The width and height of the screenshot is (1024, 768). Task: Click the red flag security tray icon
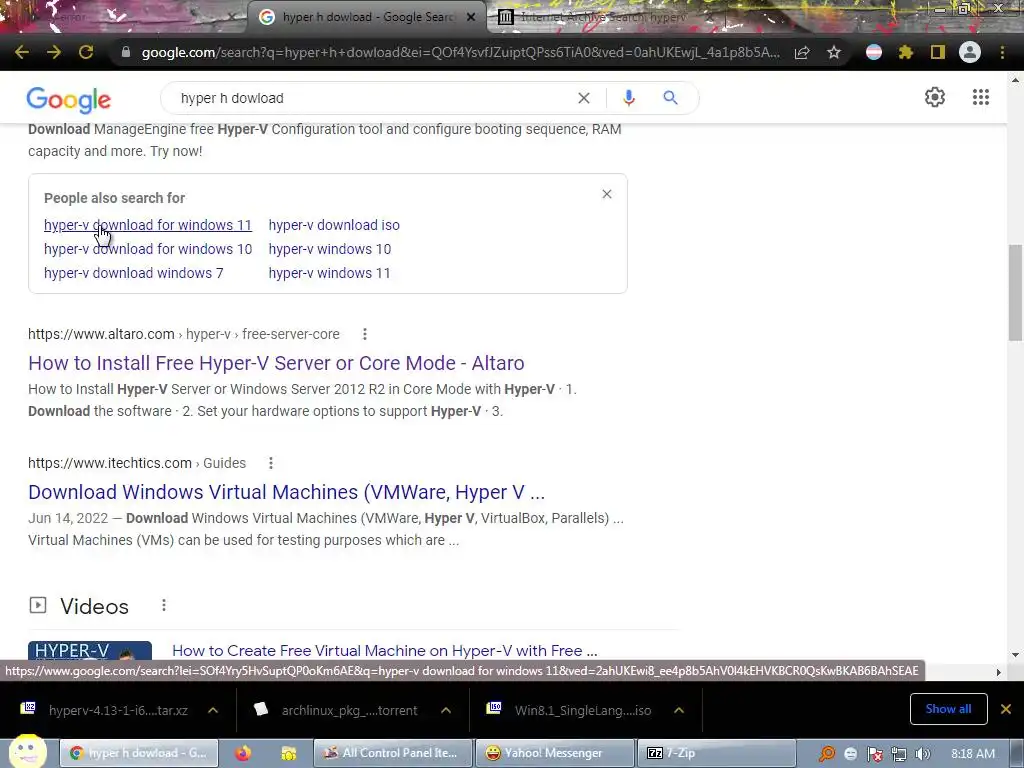click(874, 754)
